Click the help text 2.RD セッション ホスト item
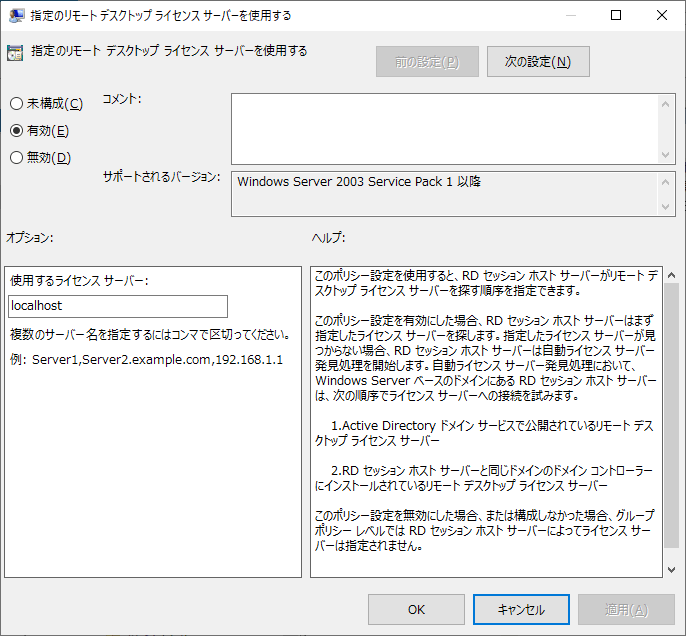The height and width of the screenshot is (636, 686). pyautogui.click(x=484, y=478)
